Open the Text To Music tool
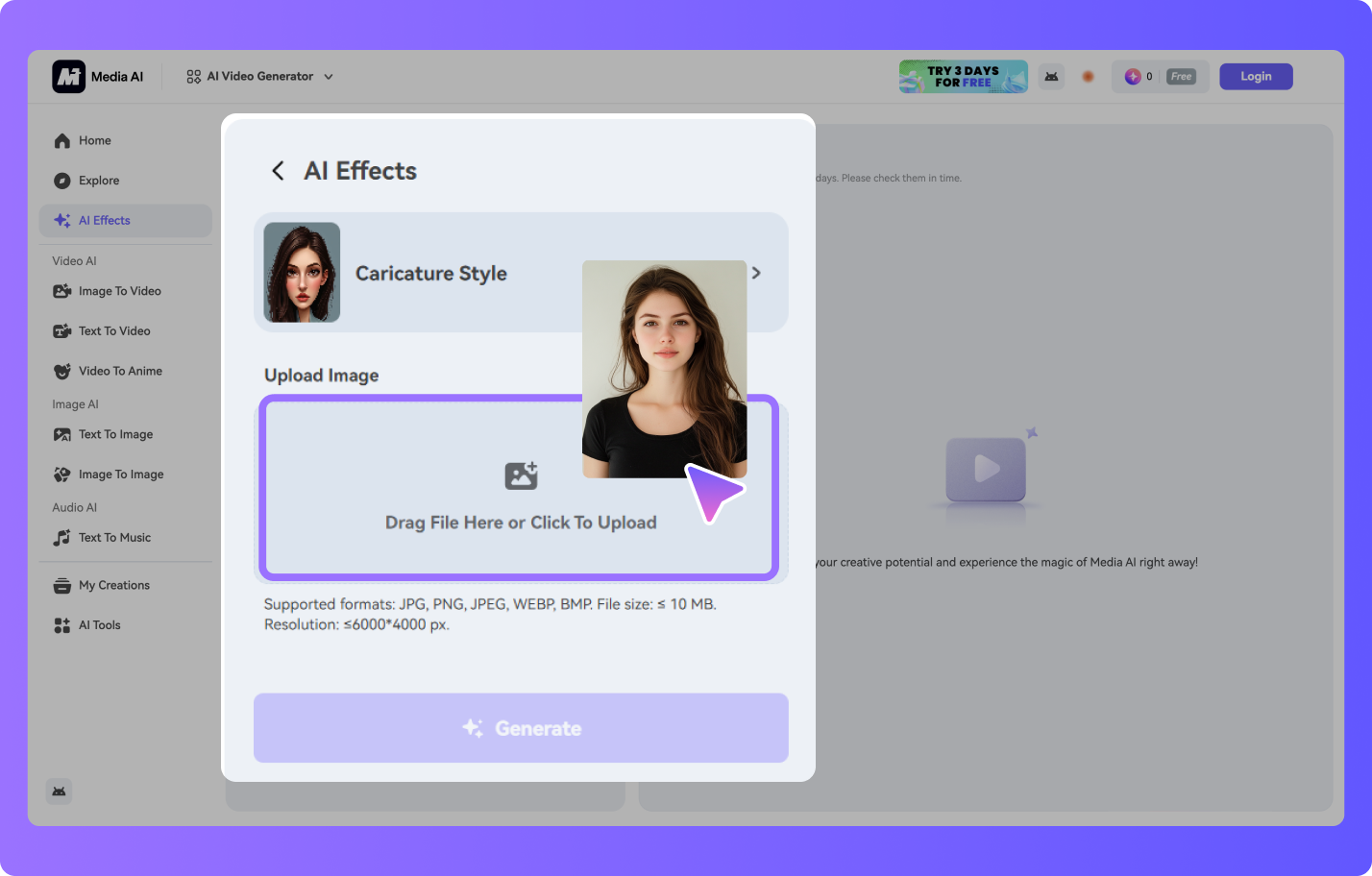 [x=114, y=538]
